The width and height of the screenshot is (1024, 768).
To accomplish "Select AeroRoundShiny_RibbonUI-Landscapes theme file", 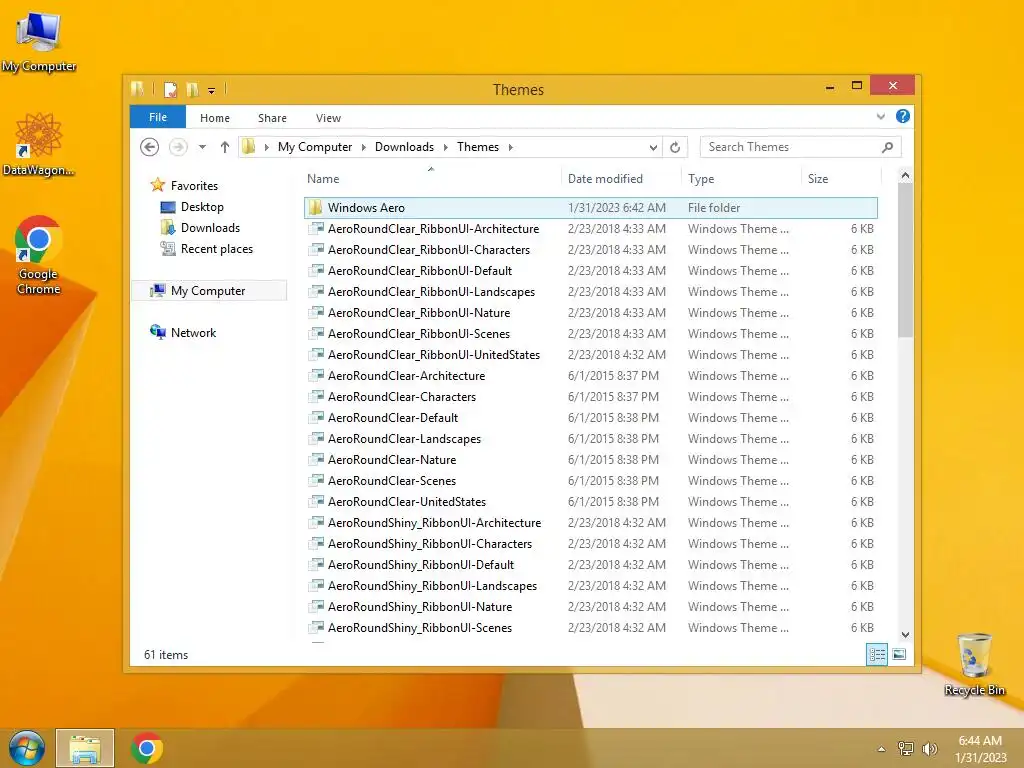I will (x=590, y=586).
